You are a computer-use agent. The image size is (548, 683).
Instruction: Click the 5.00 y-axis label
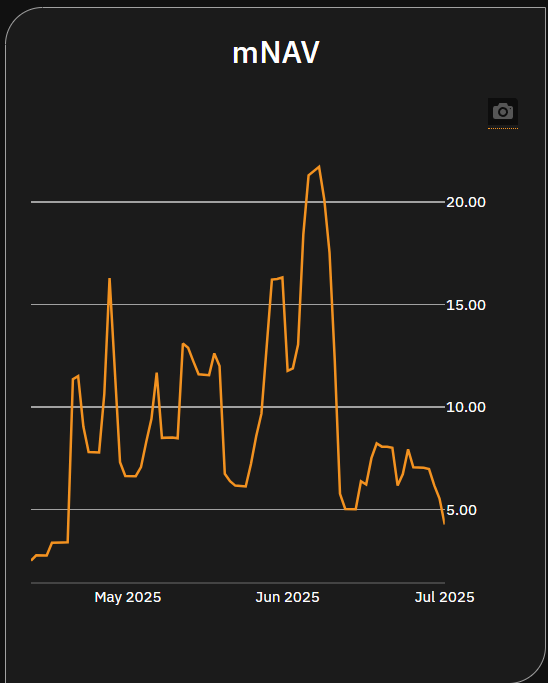tap(461, 510)
